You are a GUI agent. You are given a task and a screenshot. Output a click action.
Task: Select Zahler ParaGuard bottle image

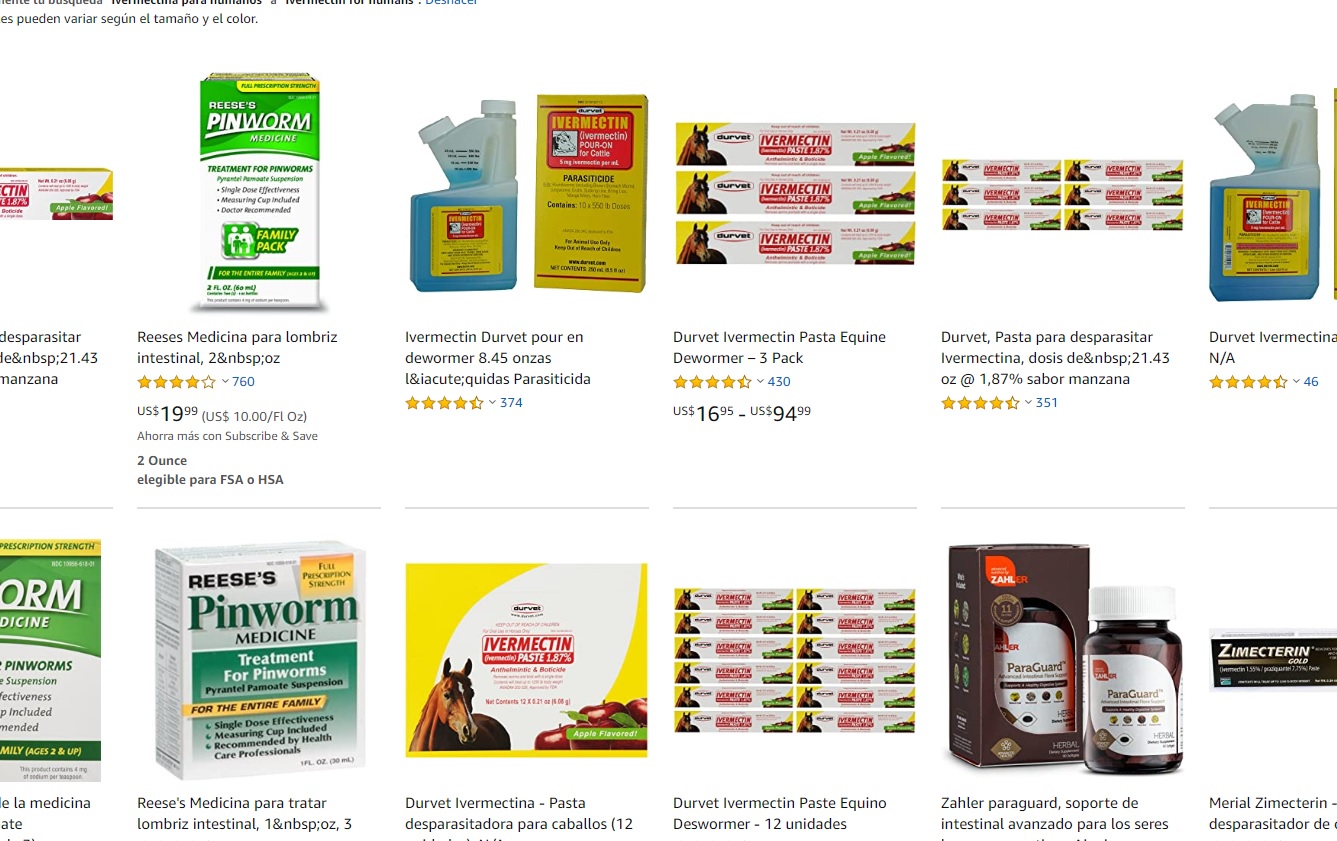1063,659
